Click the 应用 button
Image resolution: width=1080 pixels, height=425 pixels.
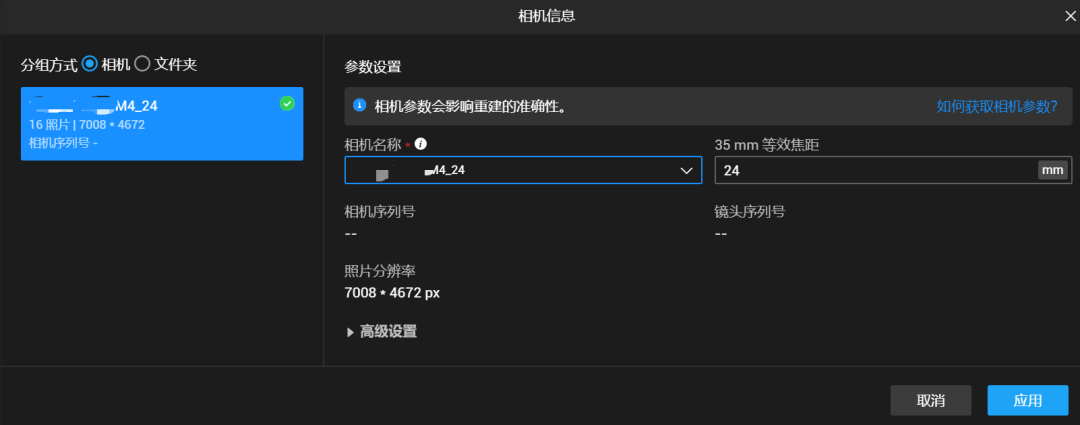(1028, 400)
